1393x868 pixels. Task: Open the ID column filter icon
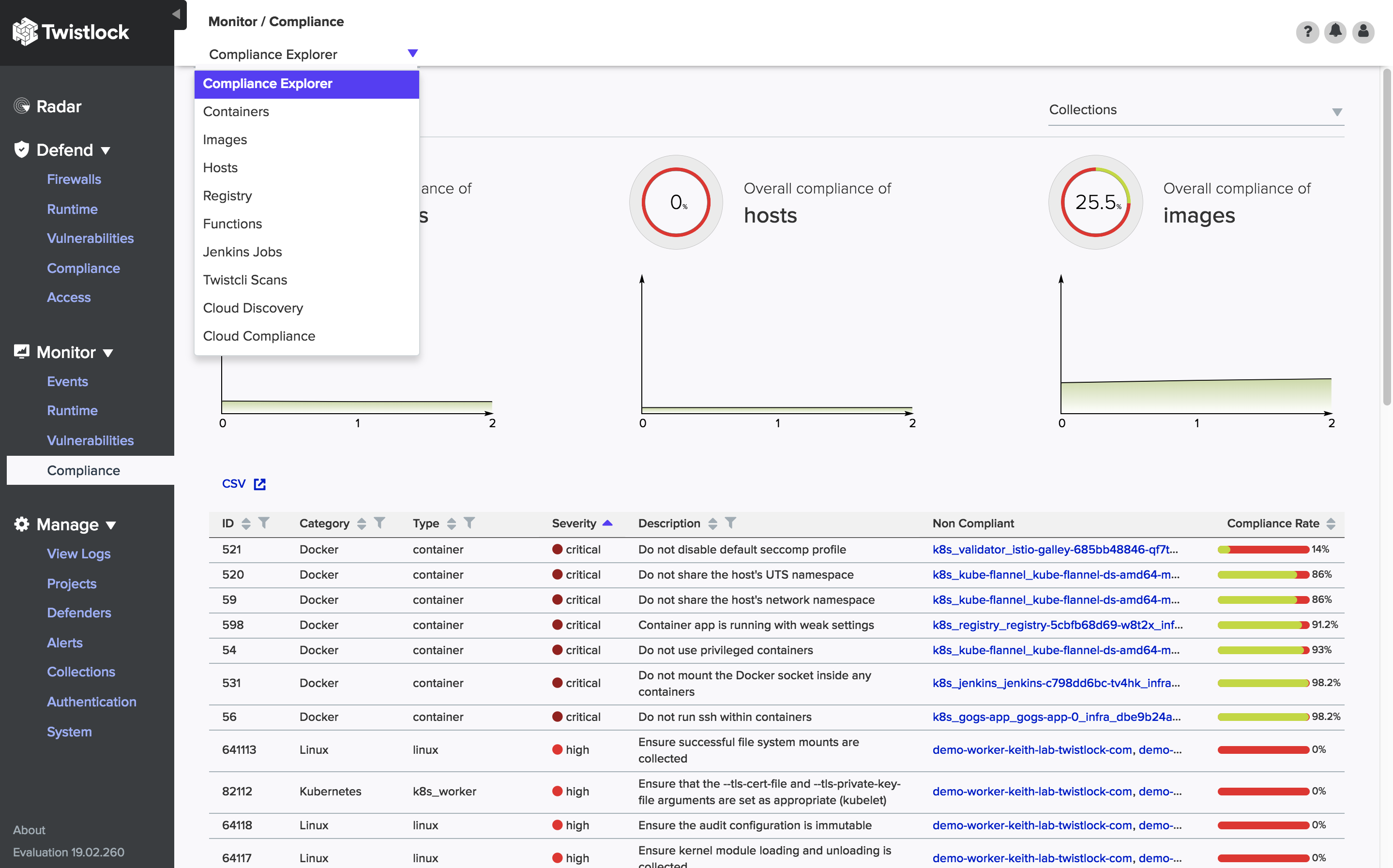click(264, 523)
